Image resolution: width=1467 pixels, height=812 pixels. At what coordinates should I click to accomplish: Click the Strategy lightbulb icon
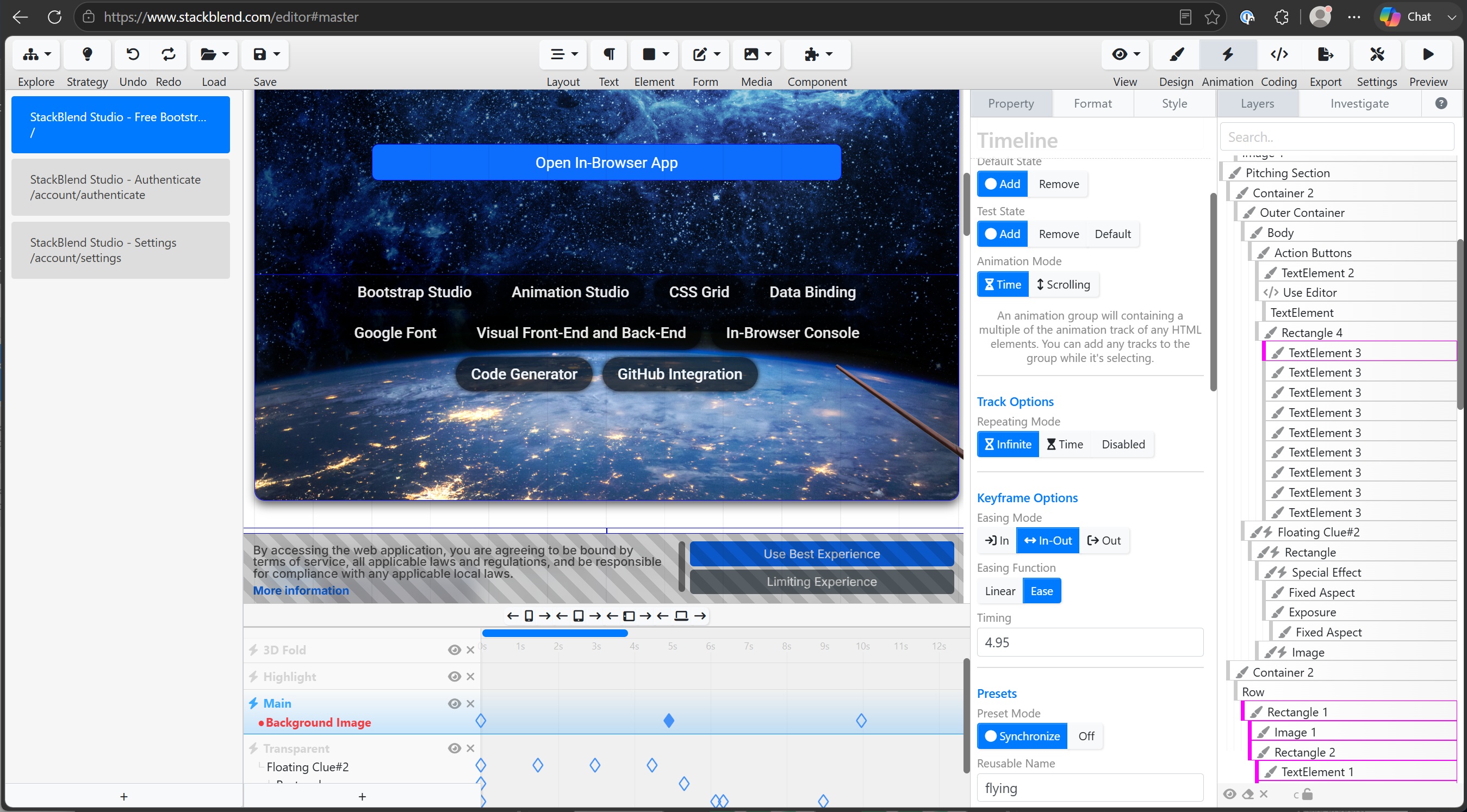click(87, 55)
